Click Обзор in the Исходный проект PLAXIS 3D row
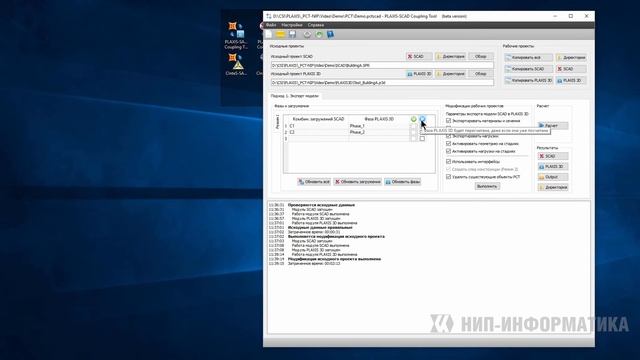This screenshot has height=360, width=640. (481, 74)
